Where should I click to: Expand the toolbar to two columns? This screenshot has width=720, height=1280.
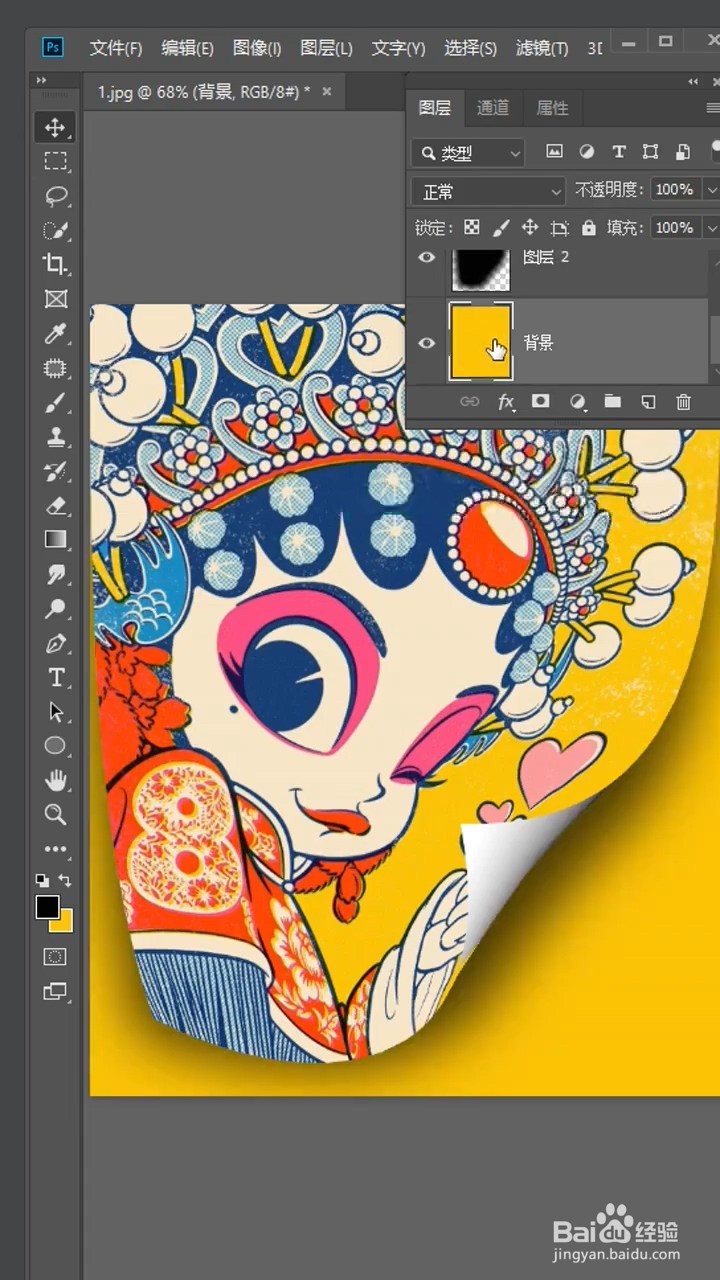pyautogui.click(x=41, y=80)
